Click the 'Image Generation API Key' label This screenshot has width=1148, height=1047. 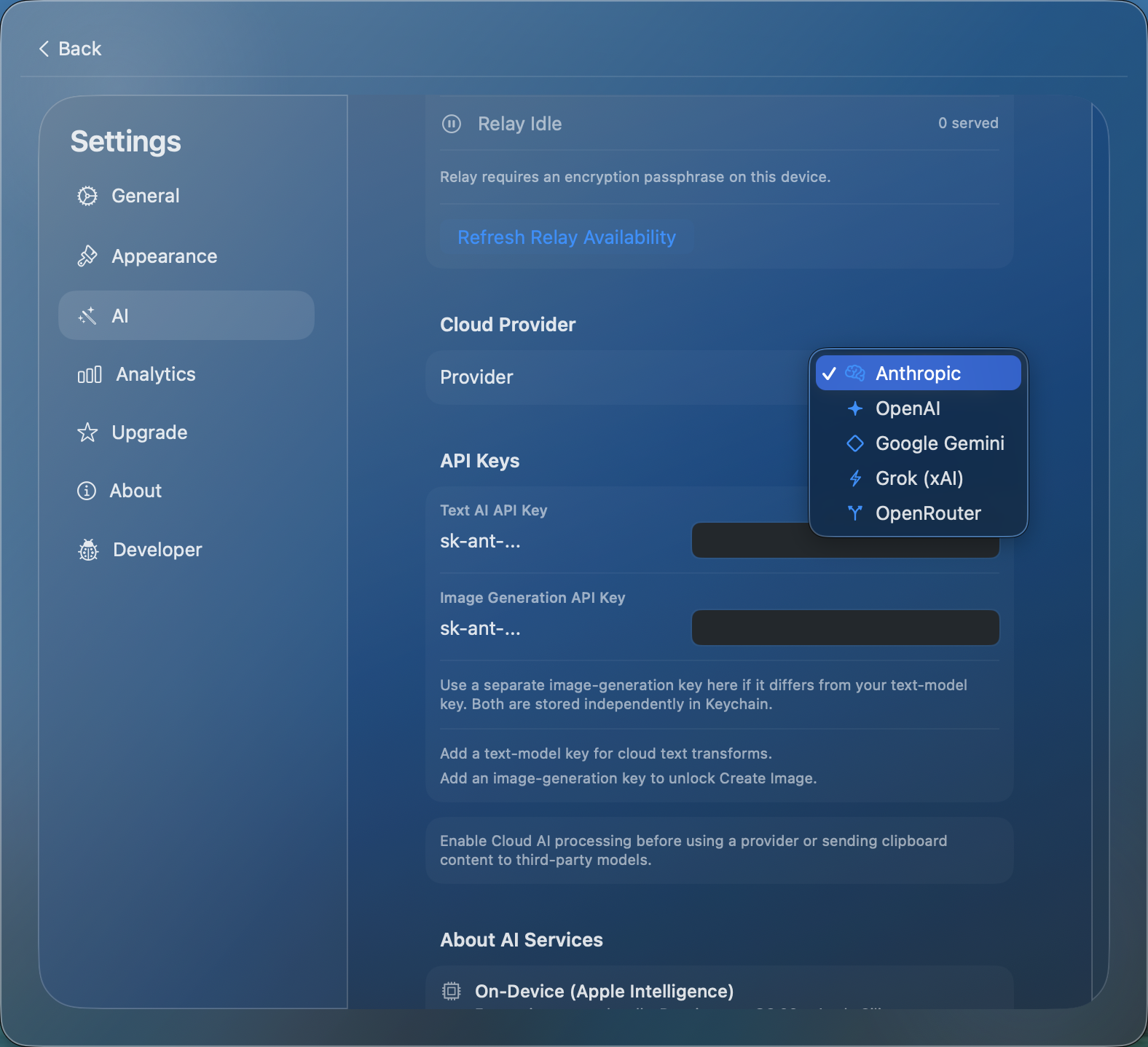pyautogui.click(x=532, y=598)
